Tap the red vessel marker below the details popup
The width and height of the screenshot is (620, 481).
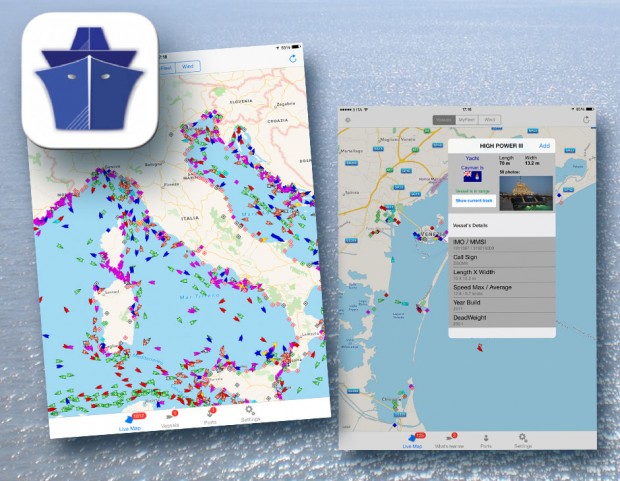[x=480, y=348]
